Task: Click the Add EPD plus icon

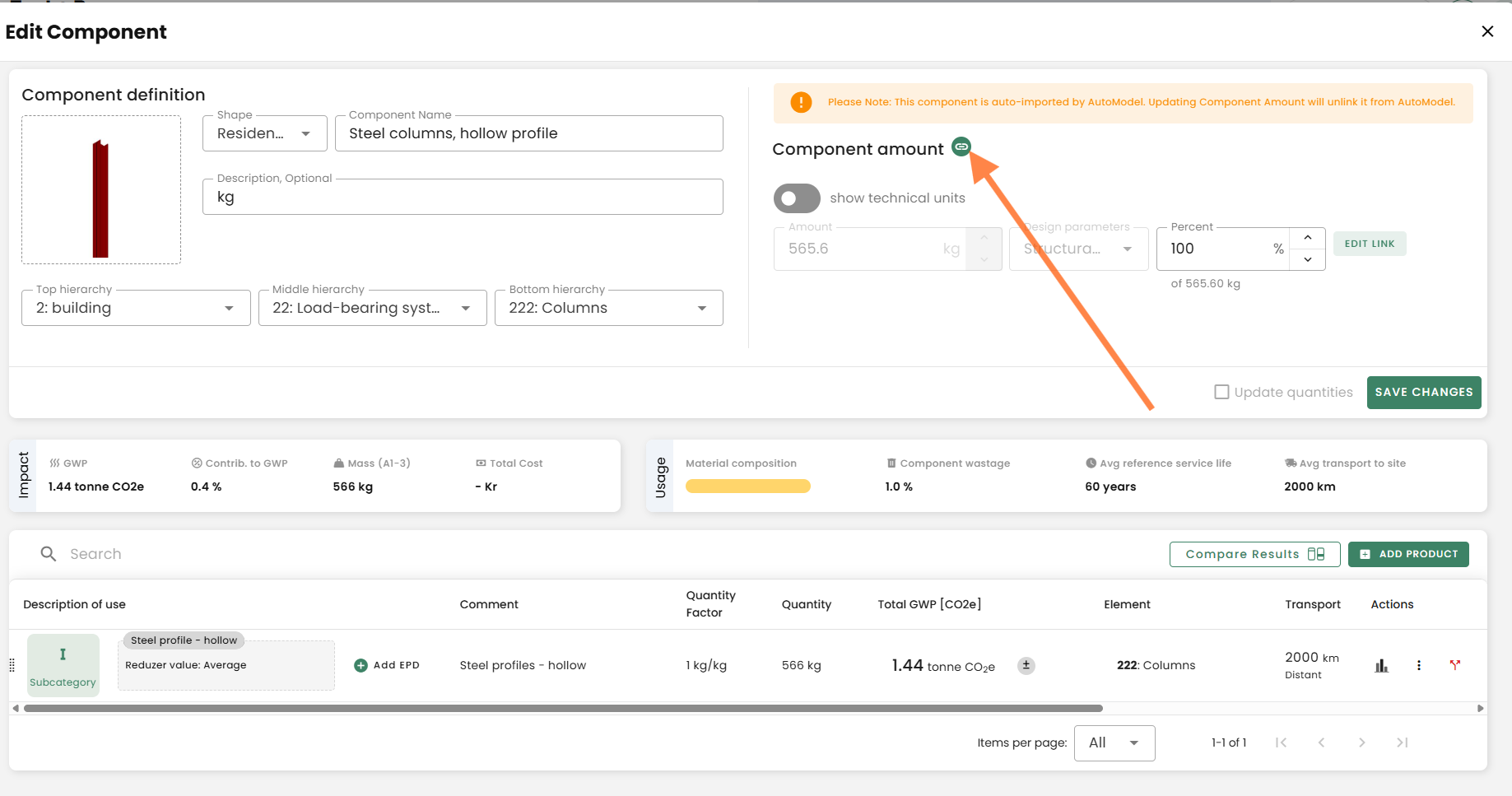Action: click(361, 665)
